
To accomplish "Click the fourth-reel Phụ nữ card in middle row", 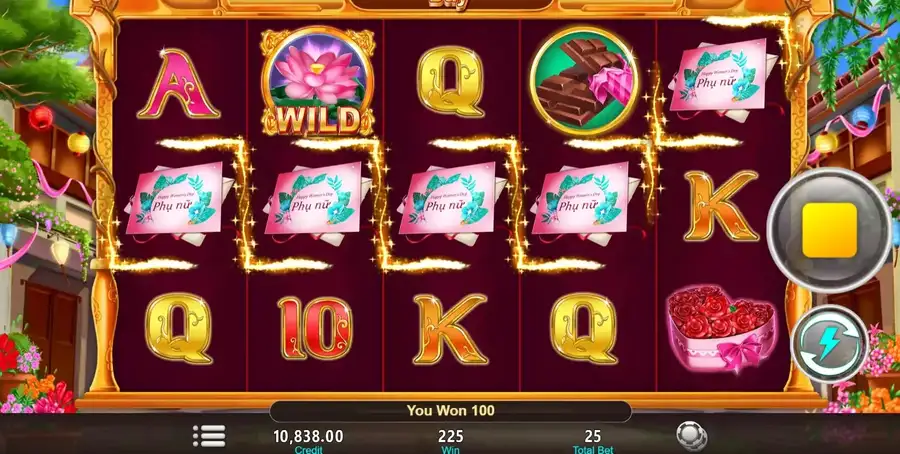I will point(585,199).
